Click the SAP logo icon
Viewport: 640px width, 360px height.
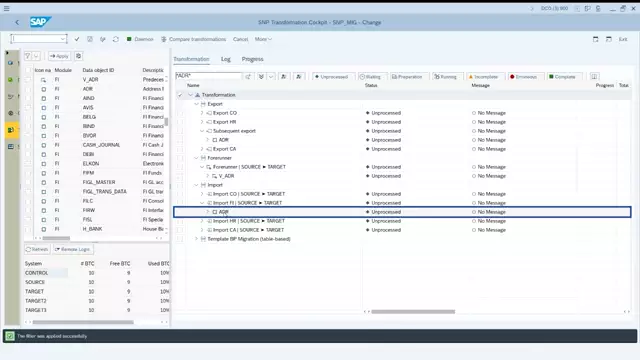tap(40, 22)
